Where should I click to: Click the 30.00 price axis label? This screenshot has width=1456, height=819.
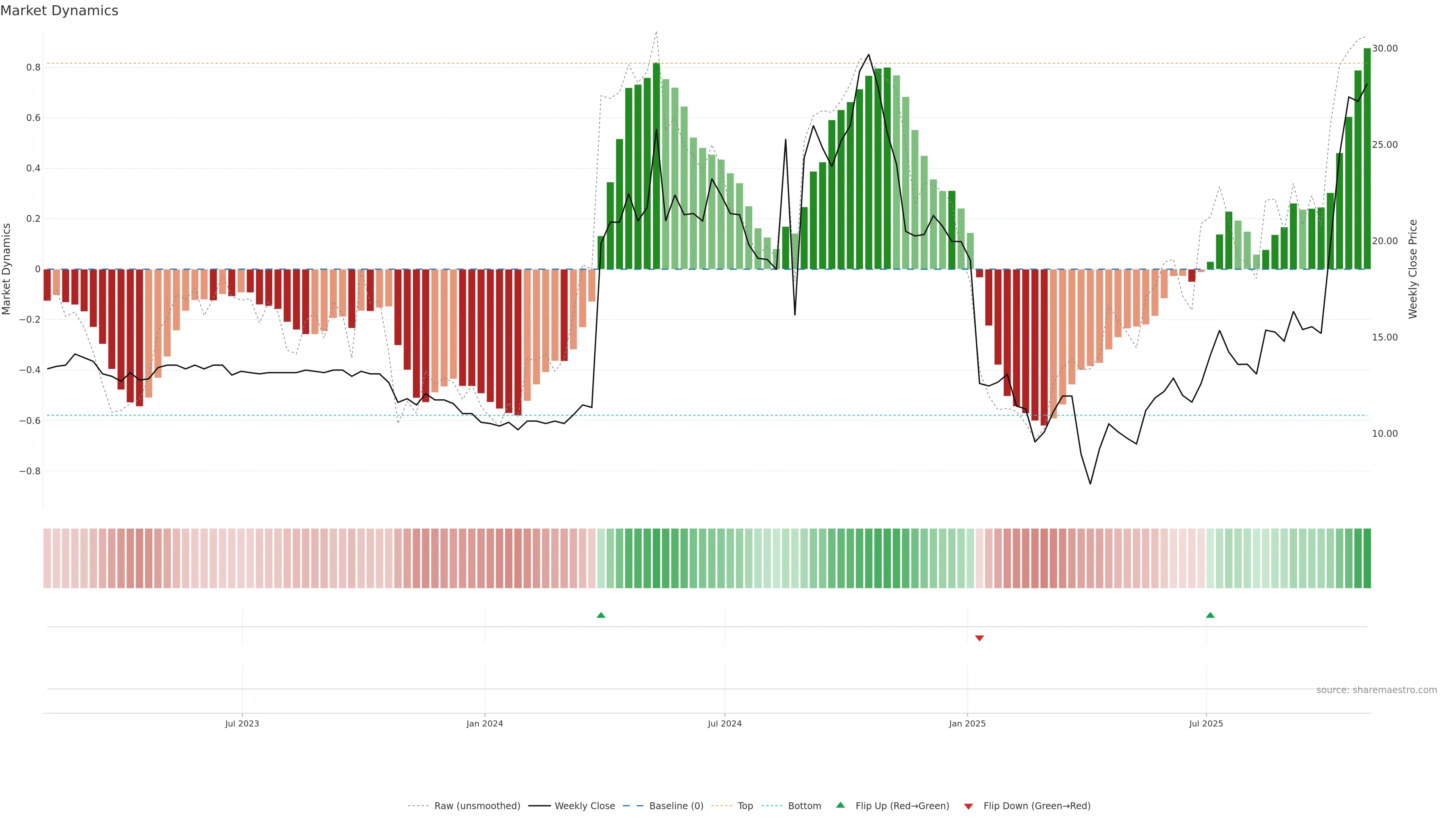(1384, 49)
